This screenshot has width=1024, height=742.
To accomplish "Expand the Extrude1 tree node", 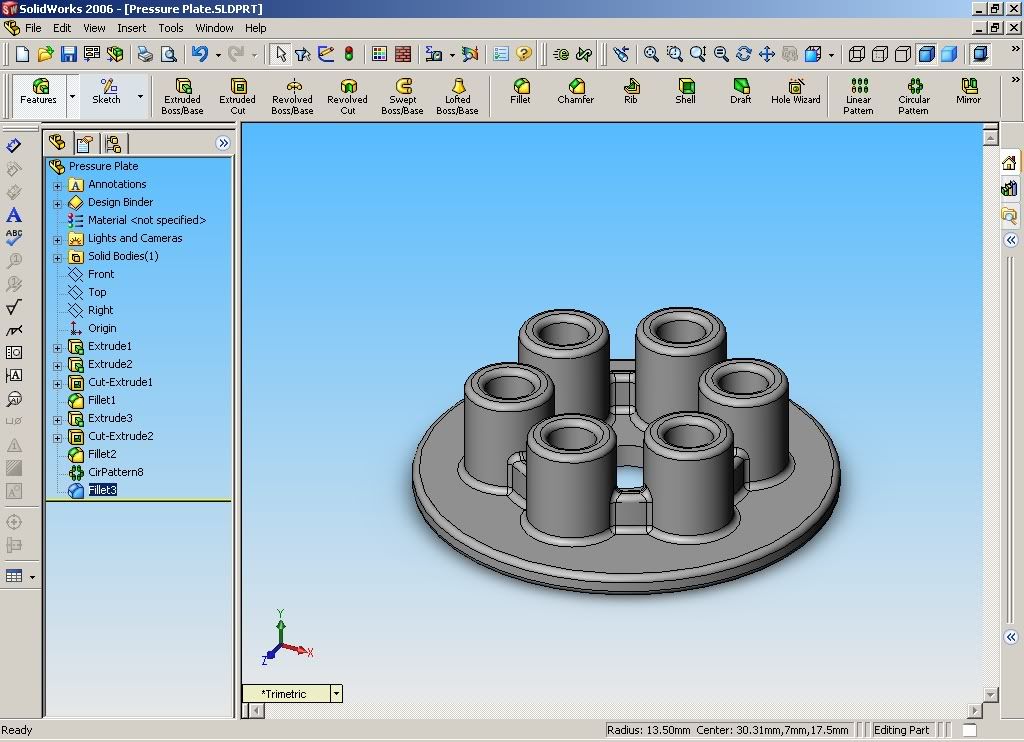I will point(57,347).
